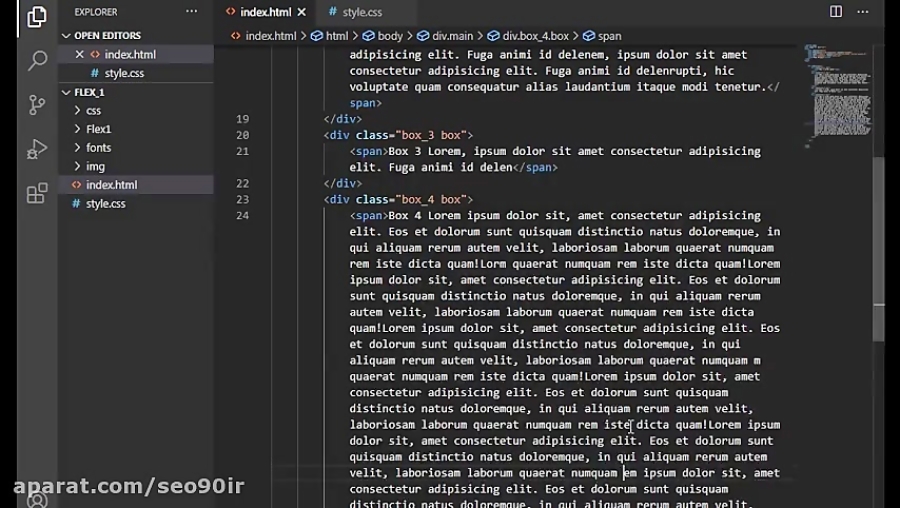Open Explorer panel ellipsis menu
The height and width of the screenshot is (508, 900).
pyautogui.click(x=191, y=12)
